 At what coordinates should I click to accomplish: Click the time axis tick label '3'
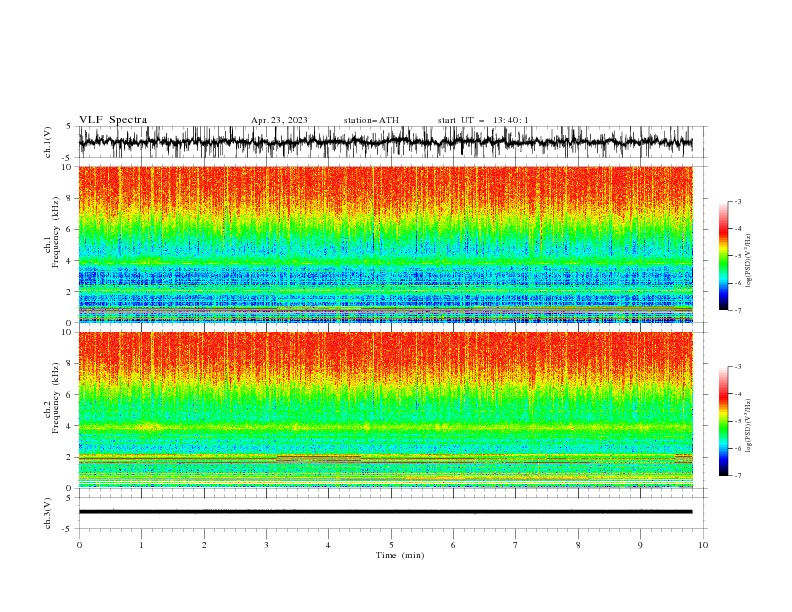click(266, 545)
